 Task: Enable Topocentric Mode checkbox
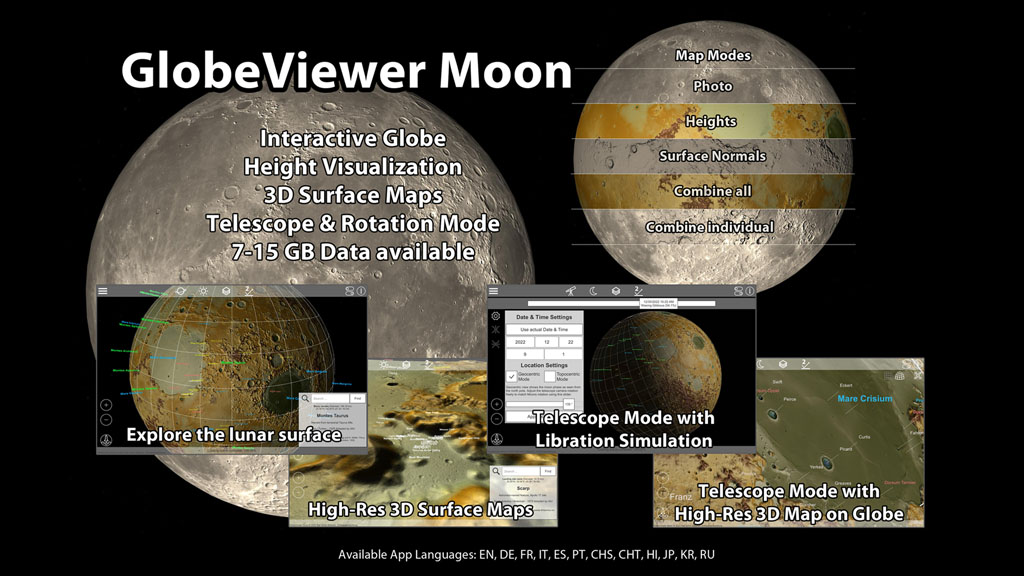point(550,376)
